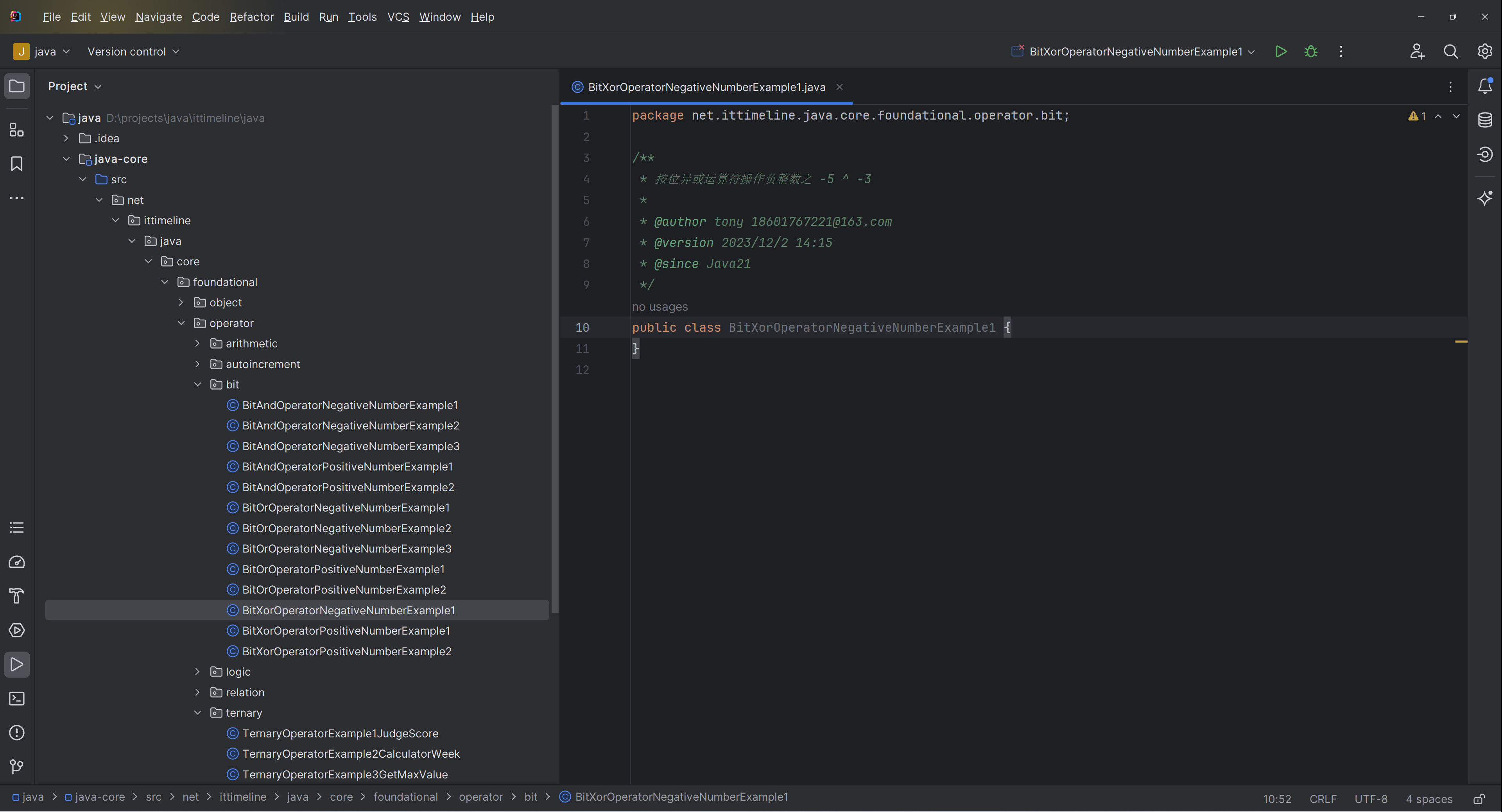This screenshot has height=812, width=1502.
Task: Open the java project dropdown
Action: pos(42,51)
